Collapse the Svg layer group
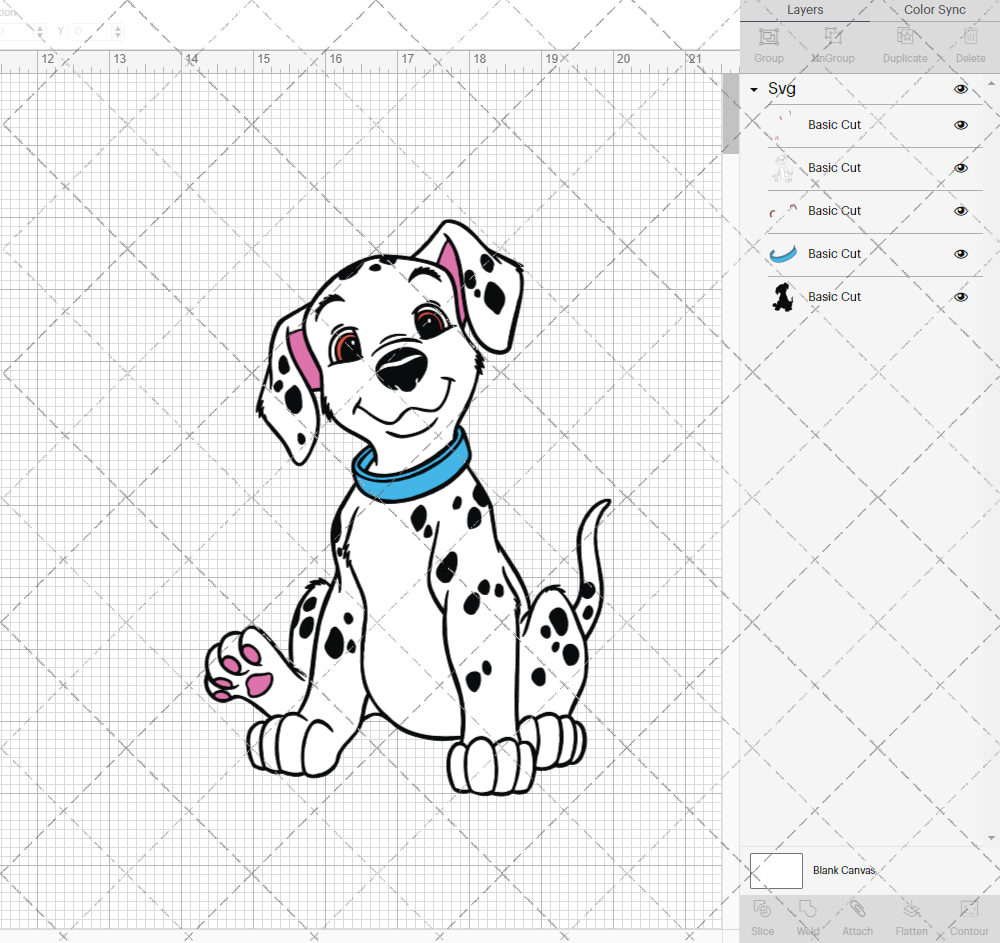The width and height of the screenshot is (1000, 943). point(754,90)
